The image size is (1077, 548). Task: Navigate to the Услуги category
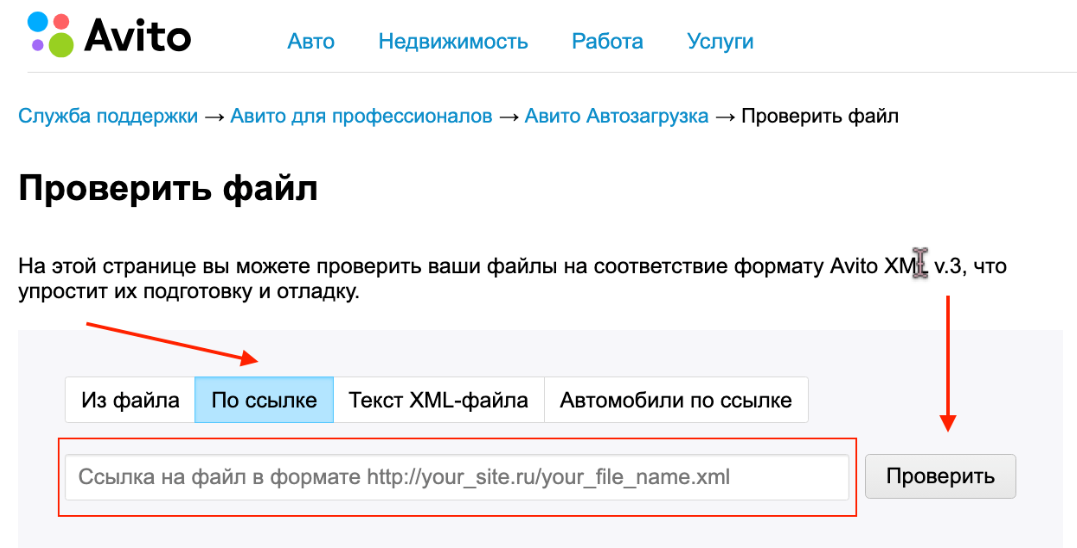tap(720, 41)
